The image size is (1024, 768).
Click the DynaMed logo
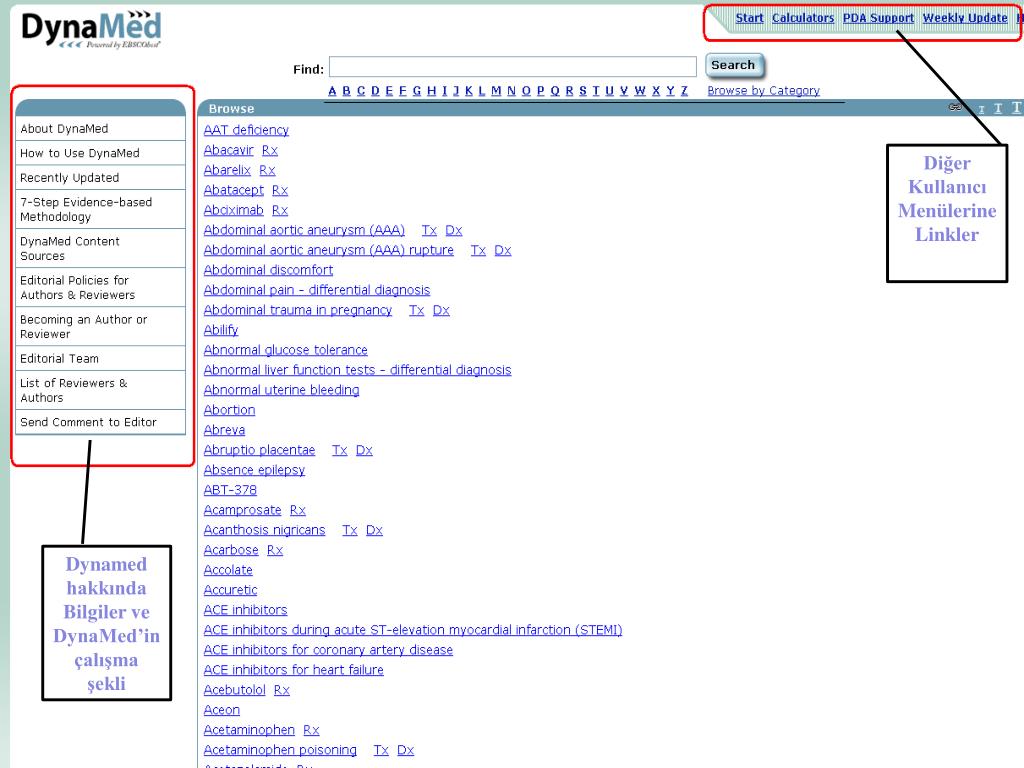click(x=91, y=29)
